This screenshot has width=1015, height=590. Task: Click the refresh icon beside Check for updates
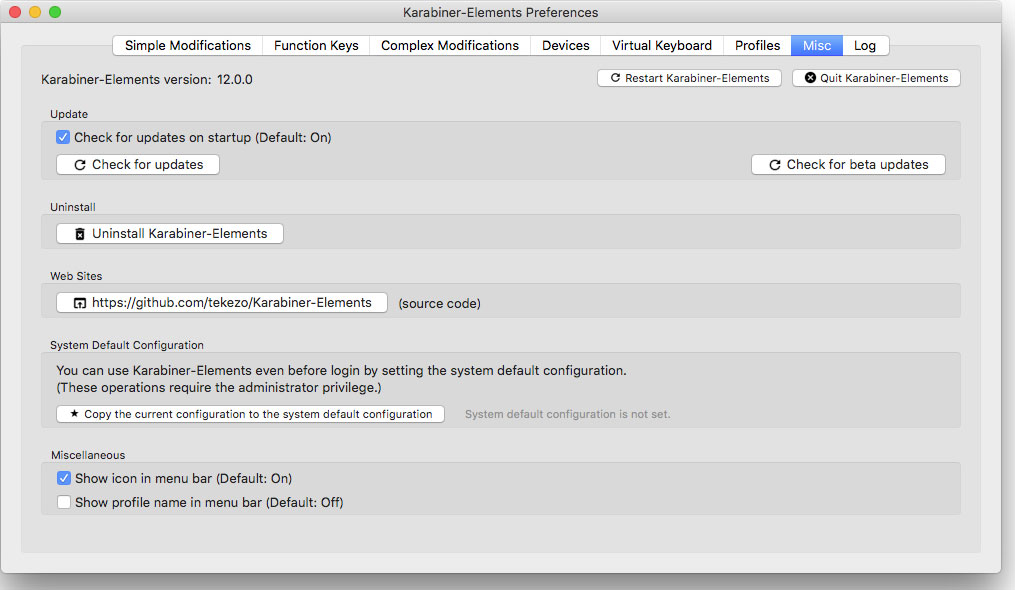(x=80, y=165)
